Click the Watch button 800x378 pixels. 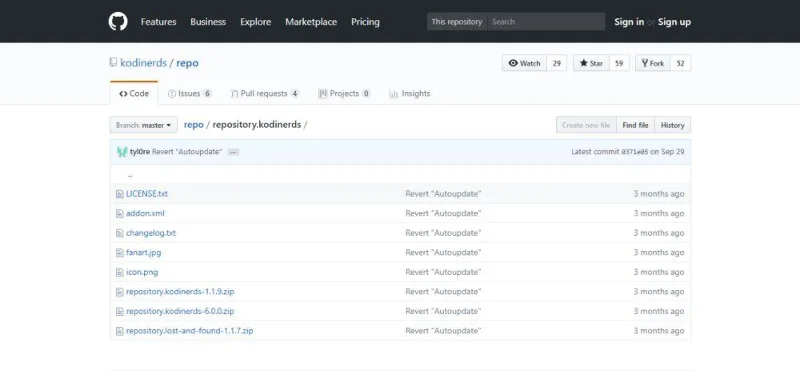(x=524, y=63)
